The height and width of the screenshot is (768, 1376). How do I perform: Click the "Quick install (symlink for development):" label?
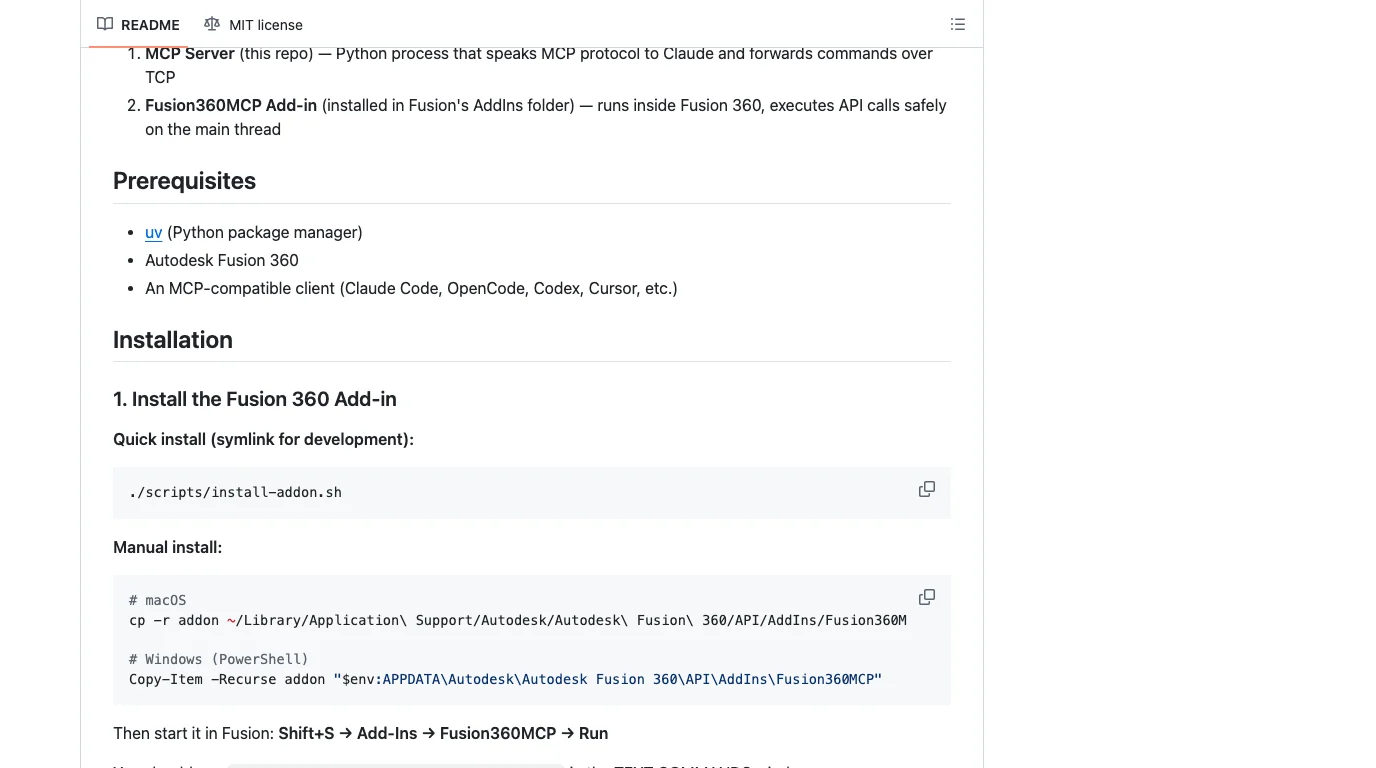click(263, 439)
